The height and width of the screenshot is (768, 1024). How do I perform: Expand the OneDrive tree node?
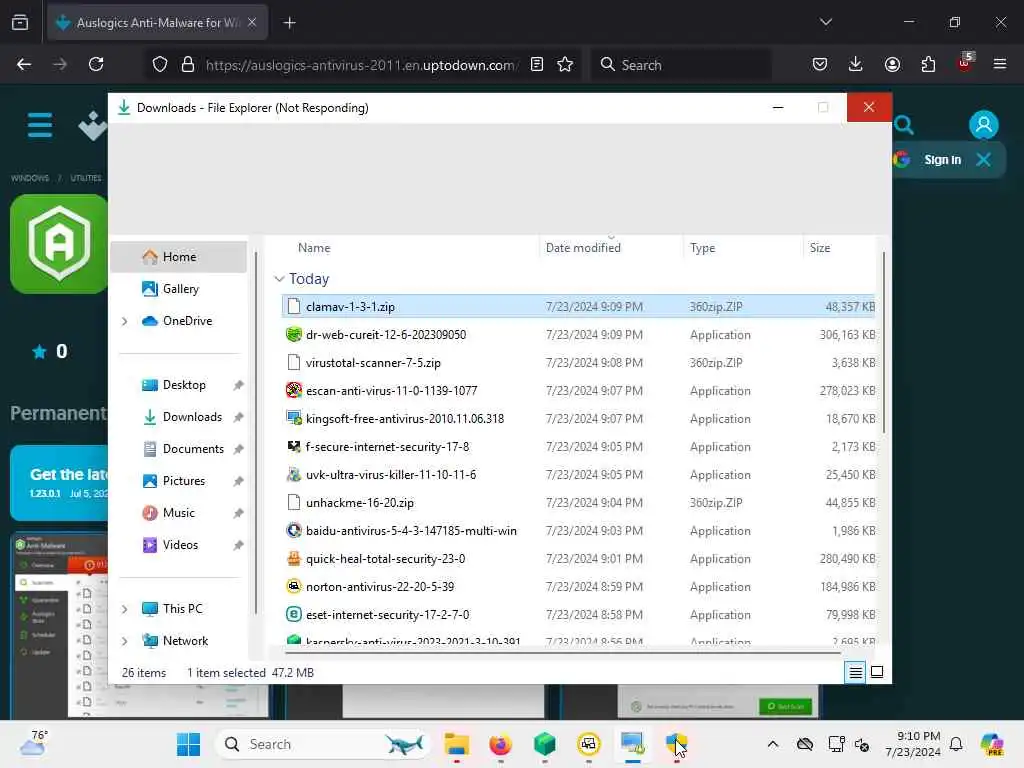(x=125, y=321)
